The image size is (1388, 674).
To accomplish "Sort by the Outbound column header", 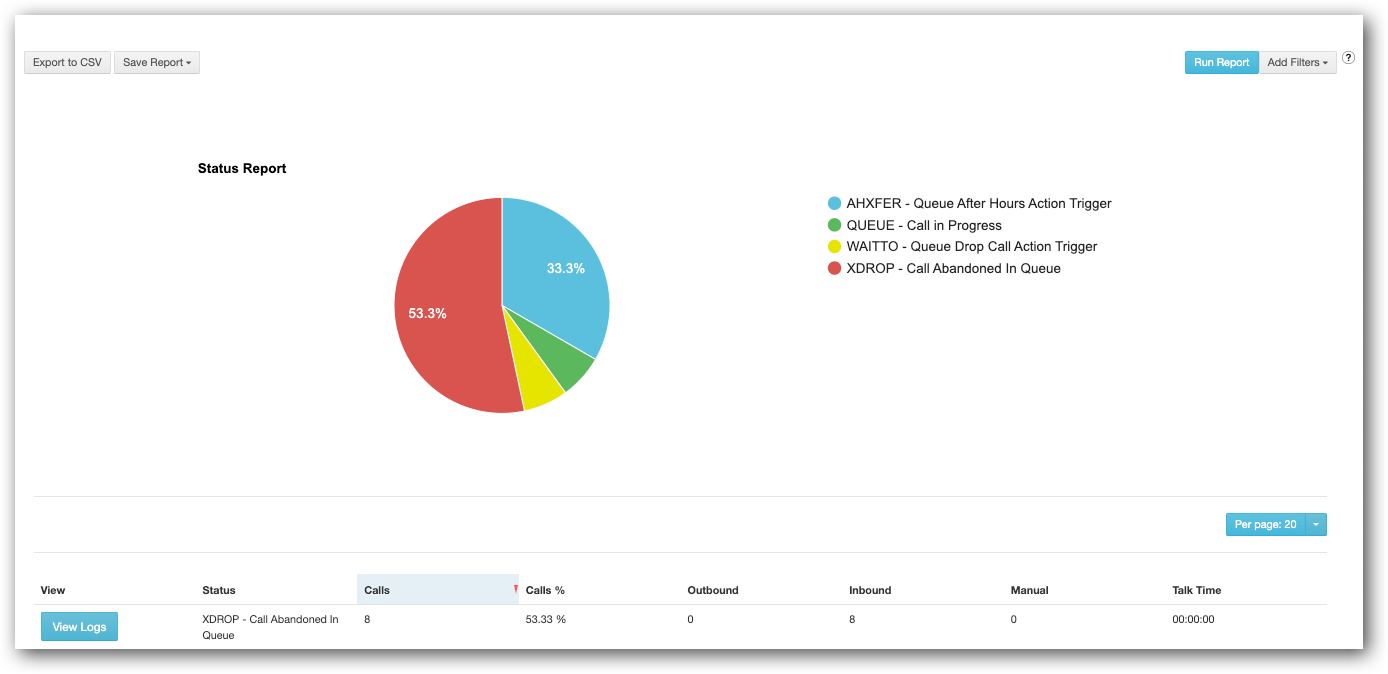I will [713, 590].
